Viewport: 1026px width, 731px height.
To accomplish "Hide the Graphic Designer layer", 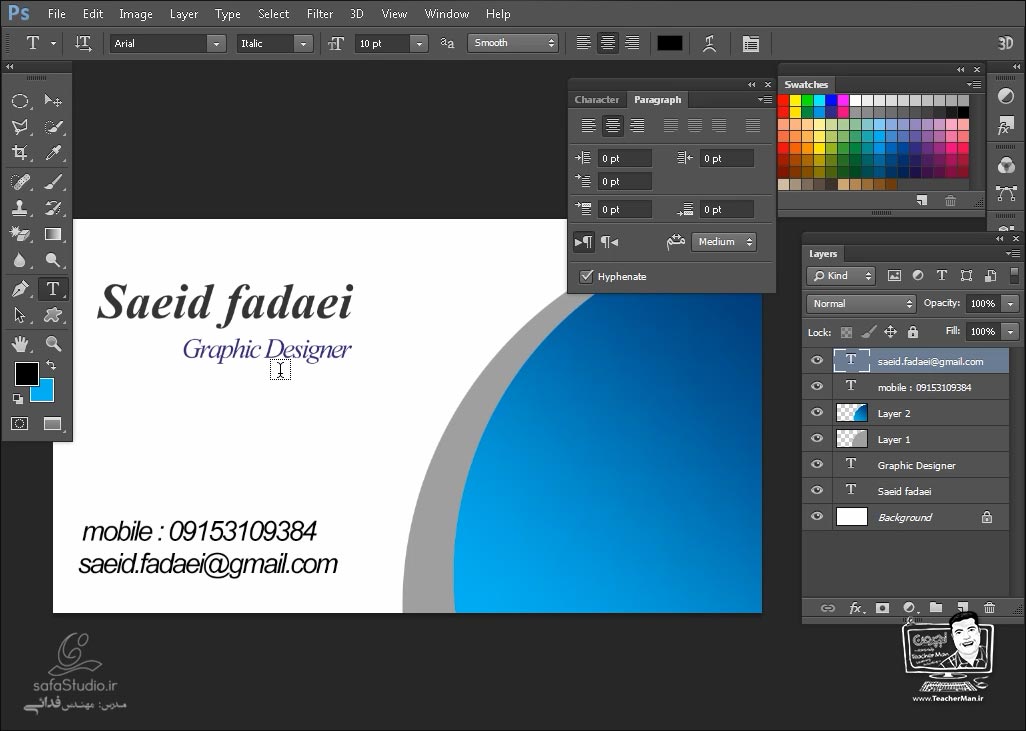I will tap(817, 464).
